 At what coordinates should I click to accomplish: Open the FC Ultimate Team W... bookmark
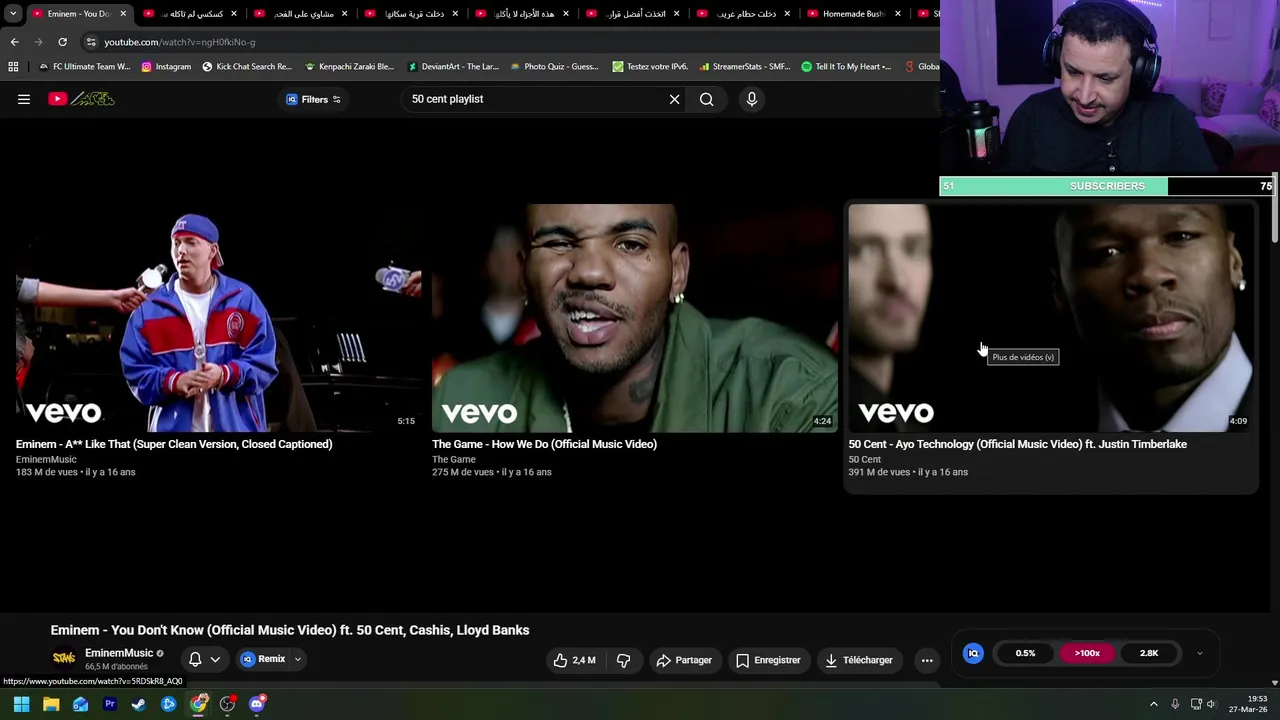[84, 67]
